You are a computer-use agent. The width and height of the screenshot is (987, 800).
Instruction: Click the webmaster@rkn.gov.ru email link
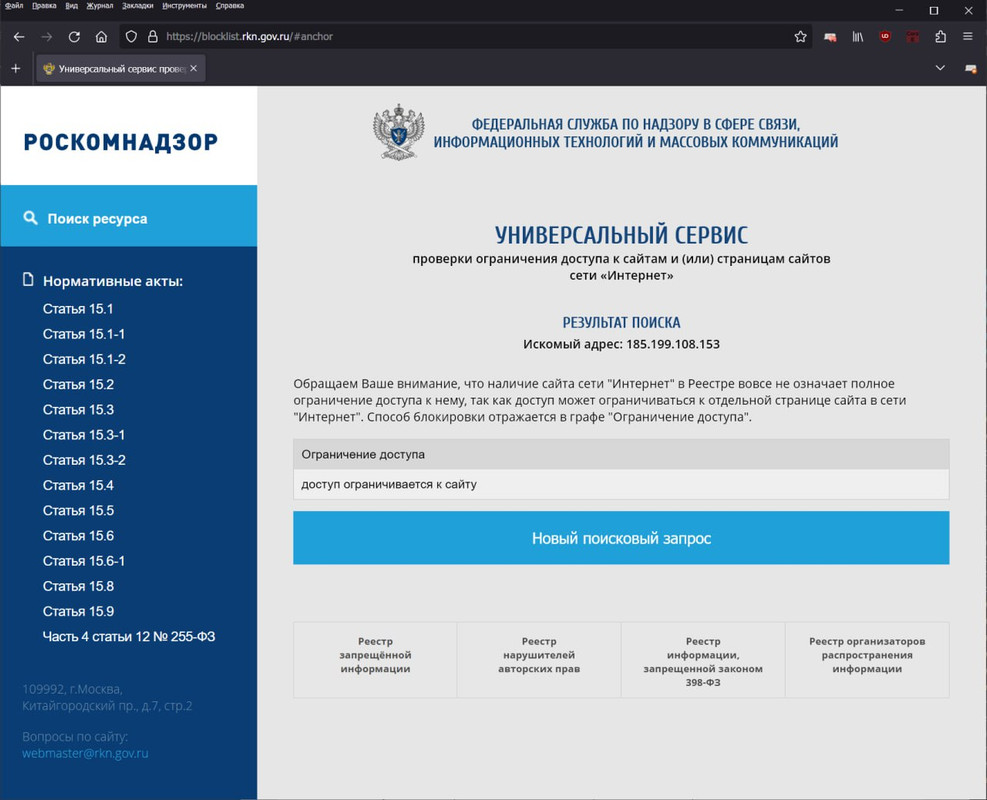85,753
